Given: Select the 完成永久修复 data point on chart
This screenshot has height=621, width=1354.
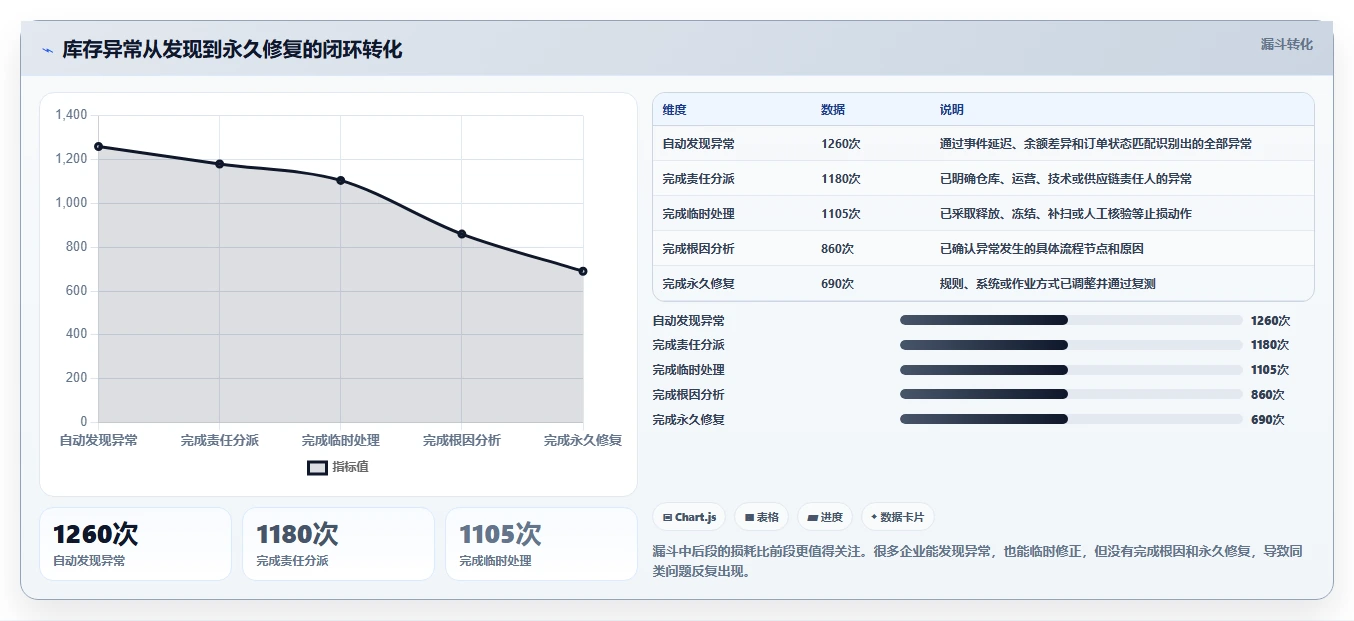Looking at the screenshot, I should point(583,271).
